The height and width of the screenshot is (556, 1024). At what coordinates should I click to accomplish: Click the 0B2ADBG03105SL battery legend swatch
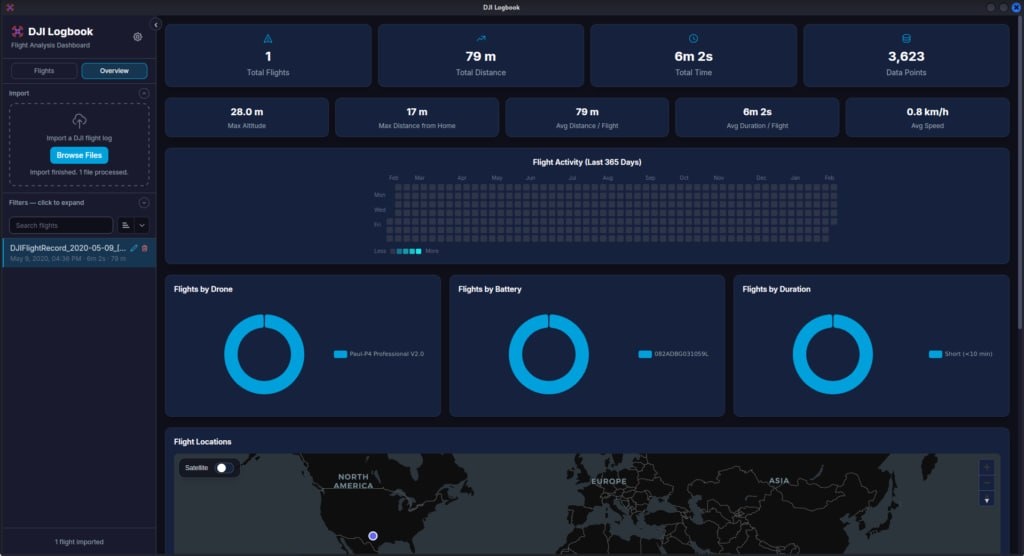[645, 354]
